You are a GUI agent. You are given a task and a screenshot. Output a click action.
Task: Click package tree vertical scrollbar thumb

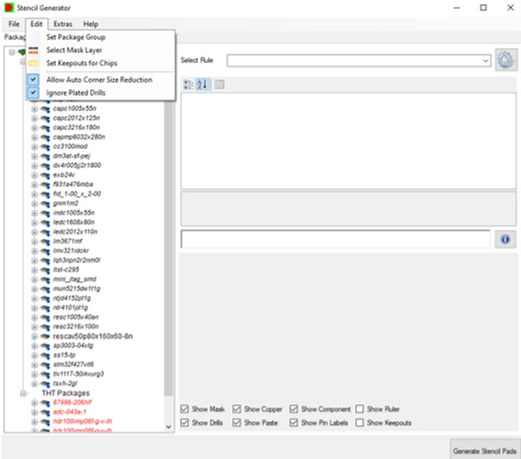[168, 248]
